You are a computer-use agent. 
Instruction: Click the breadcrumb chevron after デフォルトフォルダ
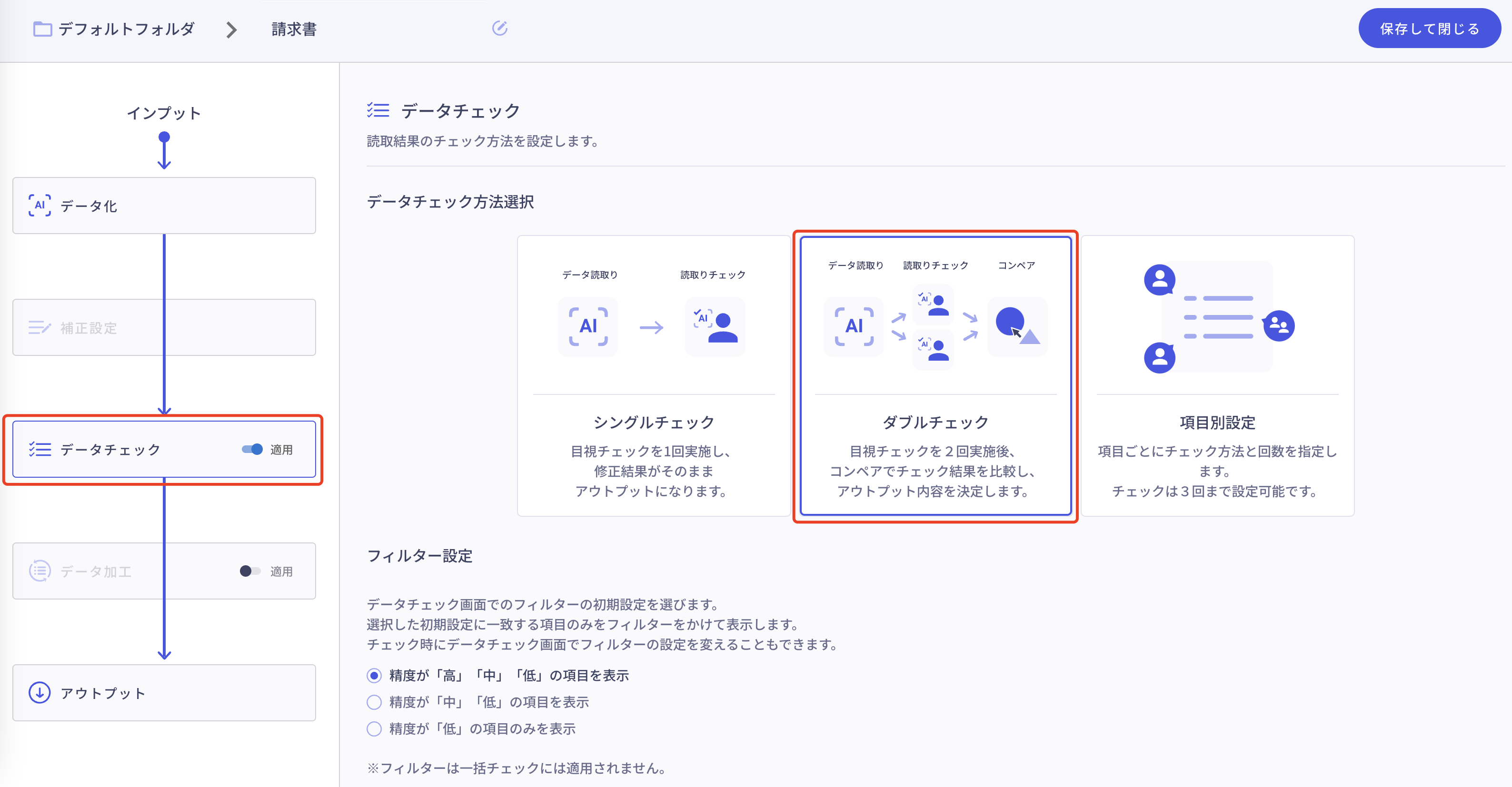[231, 30]
